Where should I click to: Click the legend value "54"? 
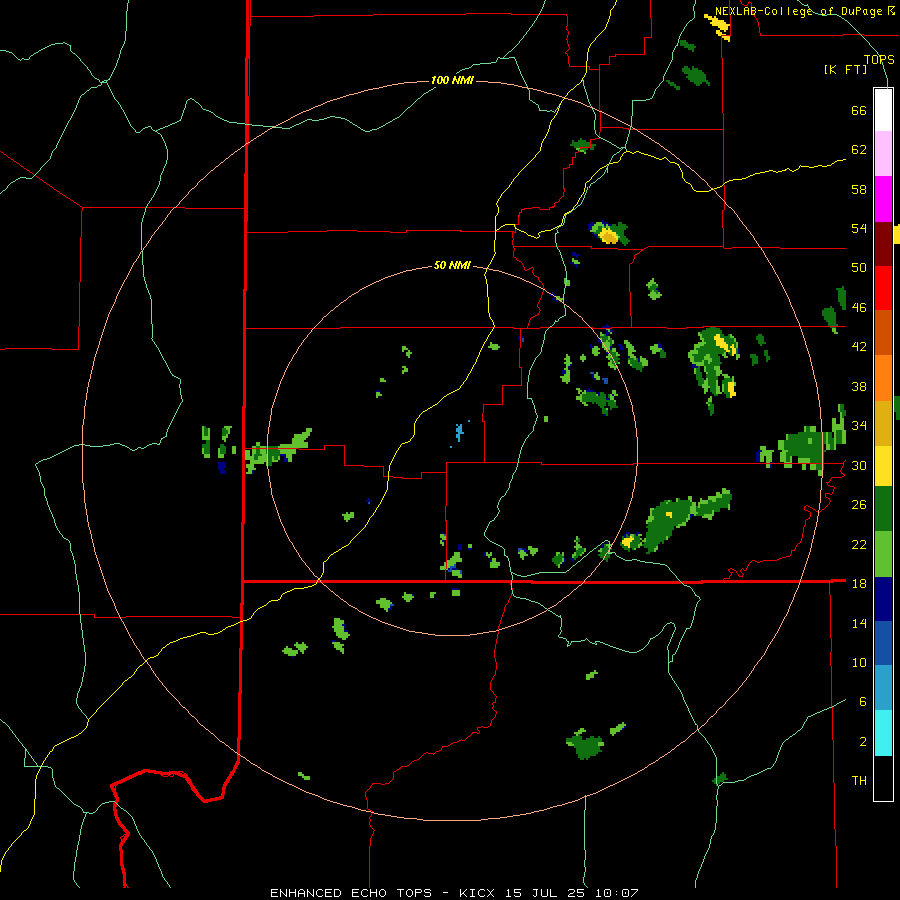tap(859, 228)
